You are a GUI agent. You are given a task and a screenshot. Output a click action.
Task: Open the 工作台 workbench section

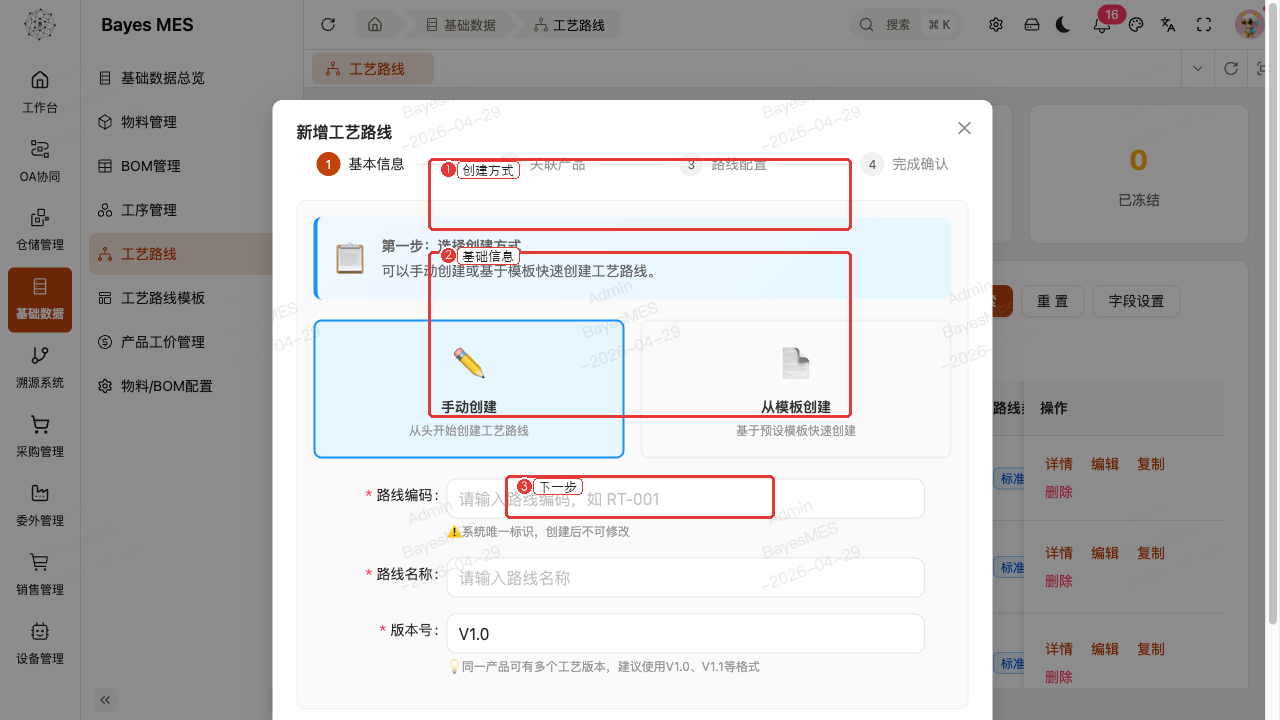coord(40,92)
